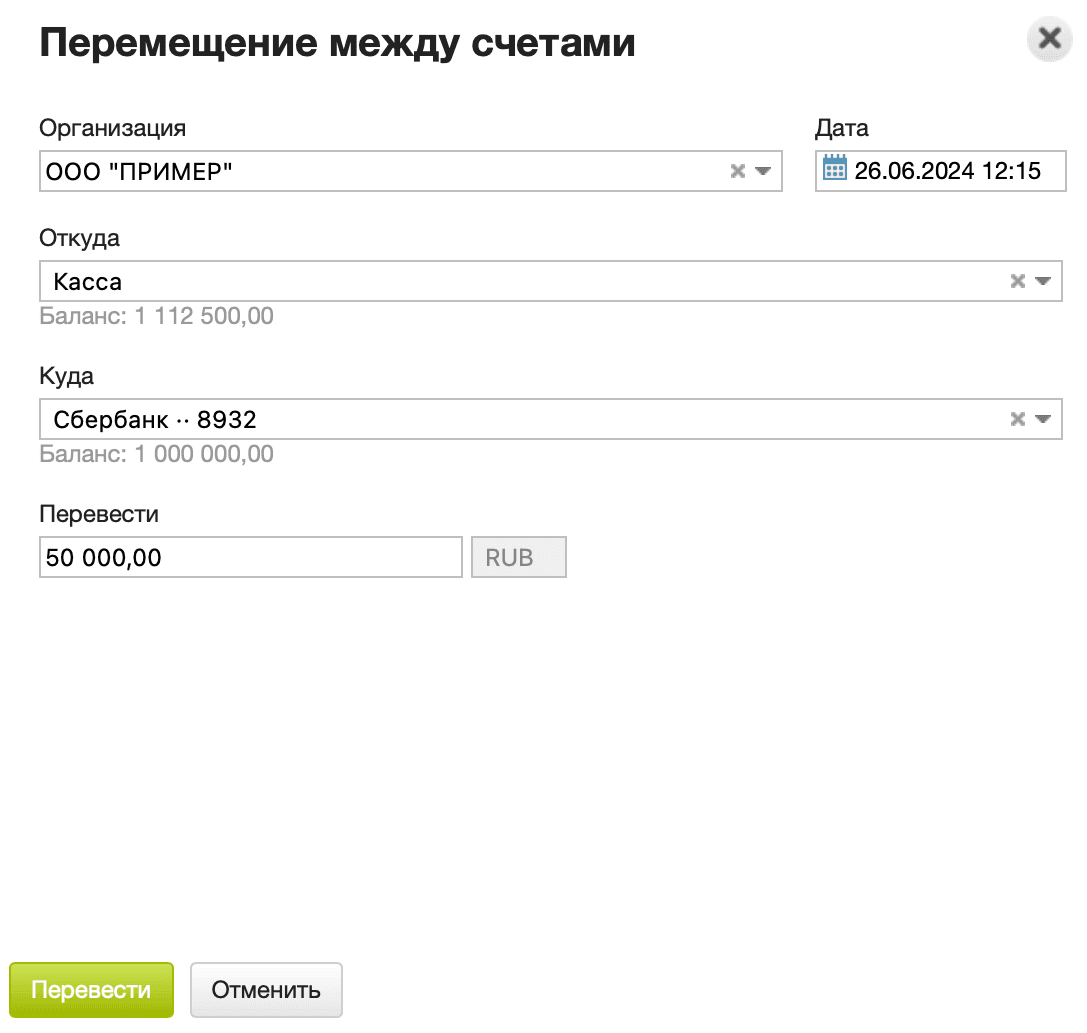The width and height of the screenshot is (1087, 1033).
Task: Open the Куда dropdown to change account
Action: pos(1043,419)
